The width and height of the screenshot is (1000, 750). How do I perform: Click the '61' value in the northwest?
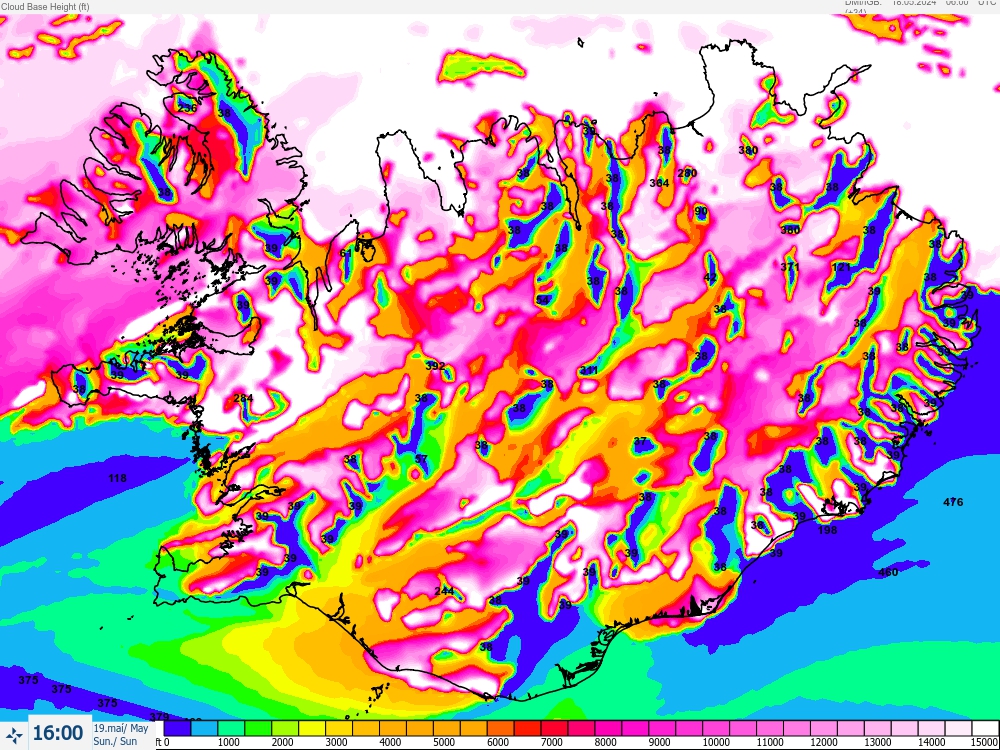pyautogui.click(x=346, y=253)
